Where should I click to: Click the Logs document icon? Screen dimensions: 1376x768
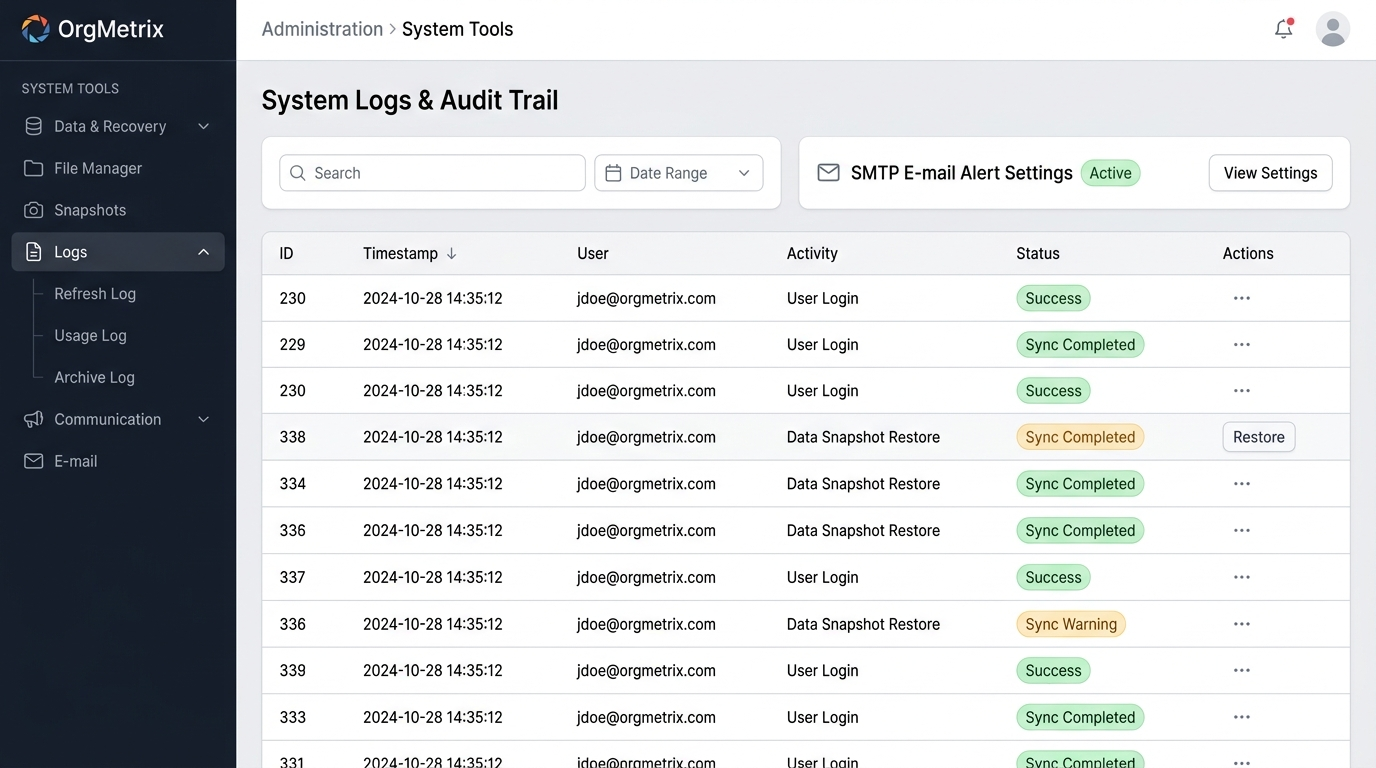tap(34, 252)
